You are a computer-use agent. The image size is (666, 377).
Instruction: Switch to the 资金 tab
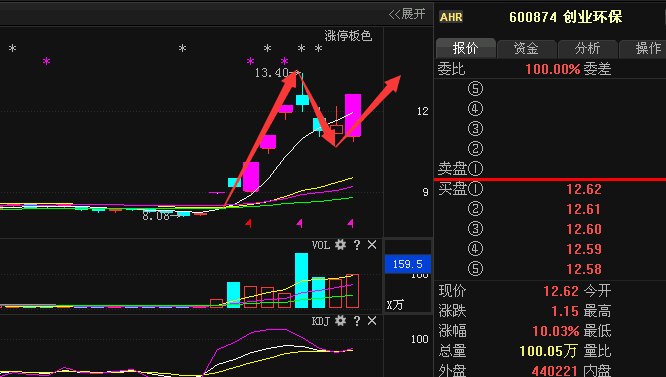527,48
